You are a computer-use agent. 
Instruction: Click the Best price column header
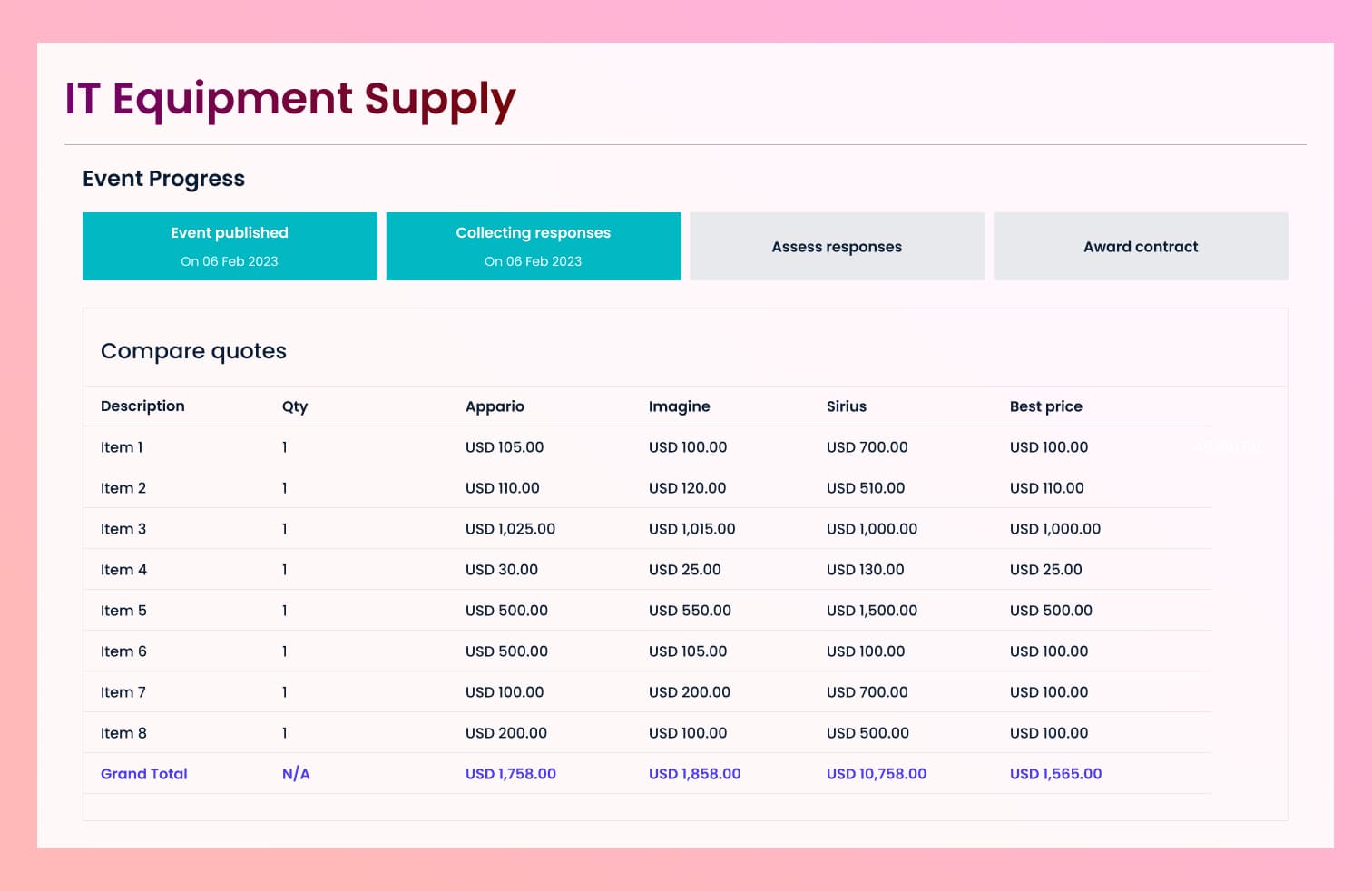click(x=1045, y=406)
